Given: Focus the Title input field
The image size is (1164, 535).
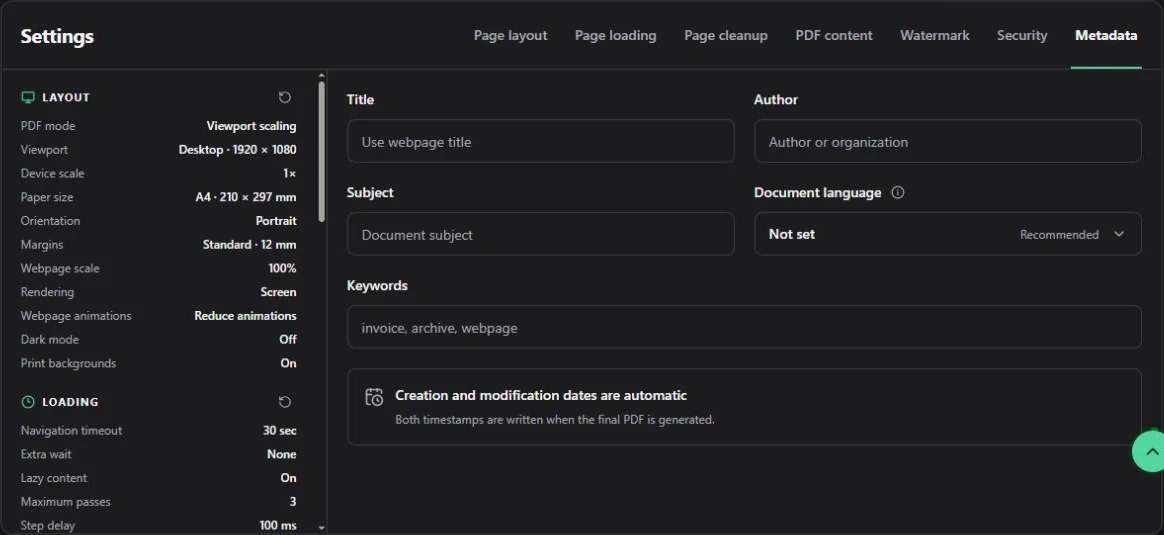Looking at the screenshot, I should (540, 141).
